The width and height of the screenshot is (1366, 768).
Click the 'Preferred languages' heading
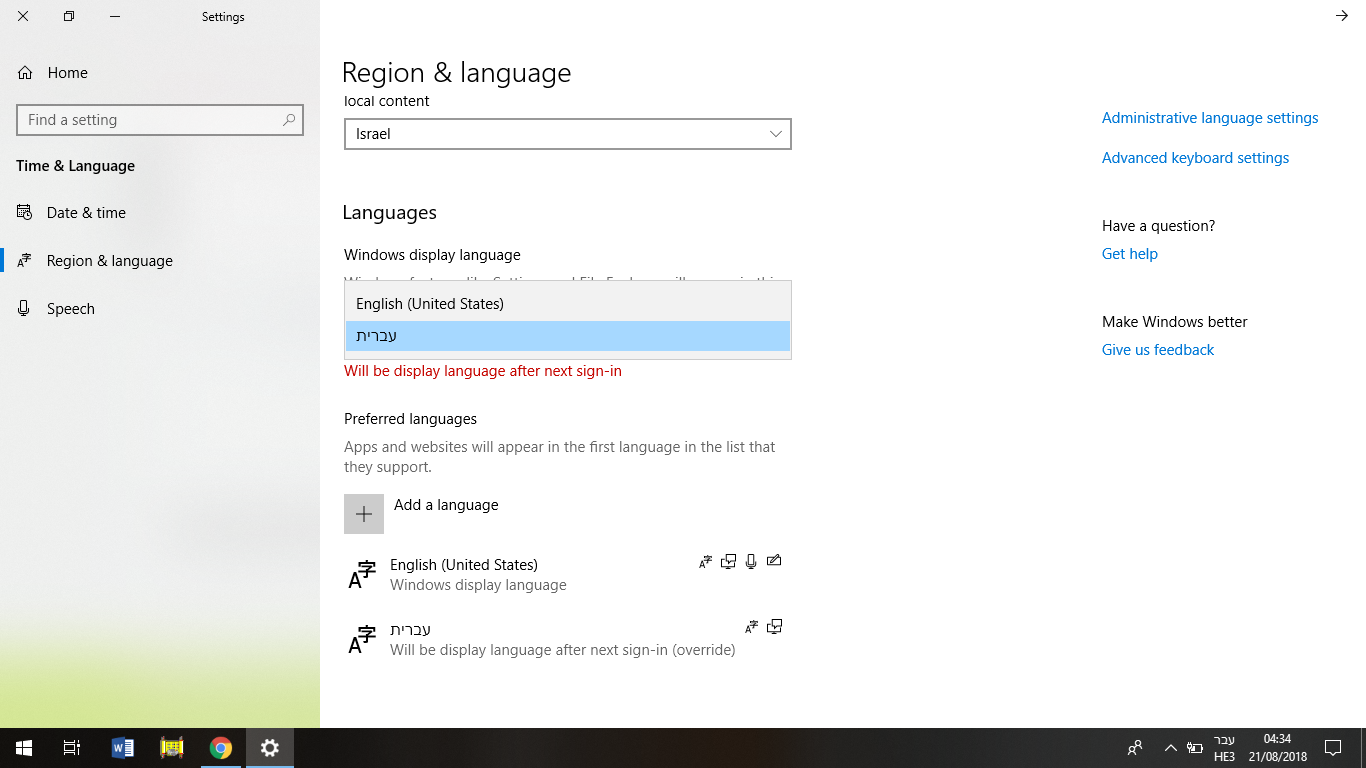click(x=410, y=419)
